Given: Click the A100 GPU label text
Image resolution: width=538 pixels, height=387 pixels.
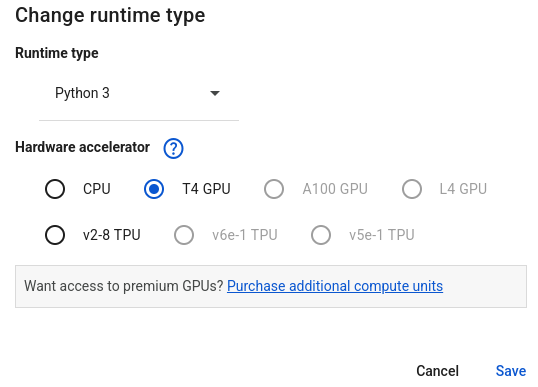Looking at the screenshot, I should pyautogui.click(x=335, y=189).
